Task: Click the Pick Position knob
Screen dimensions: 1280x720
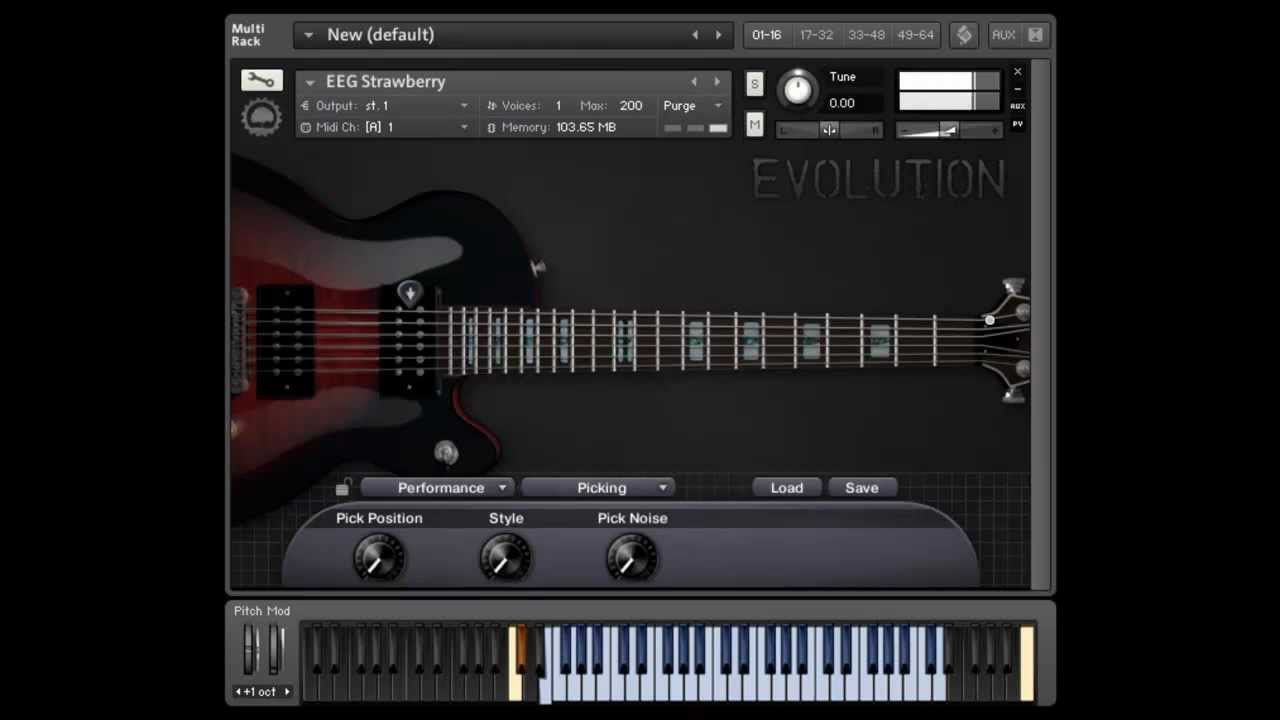Action: click(x=379, y=558)
